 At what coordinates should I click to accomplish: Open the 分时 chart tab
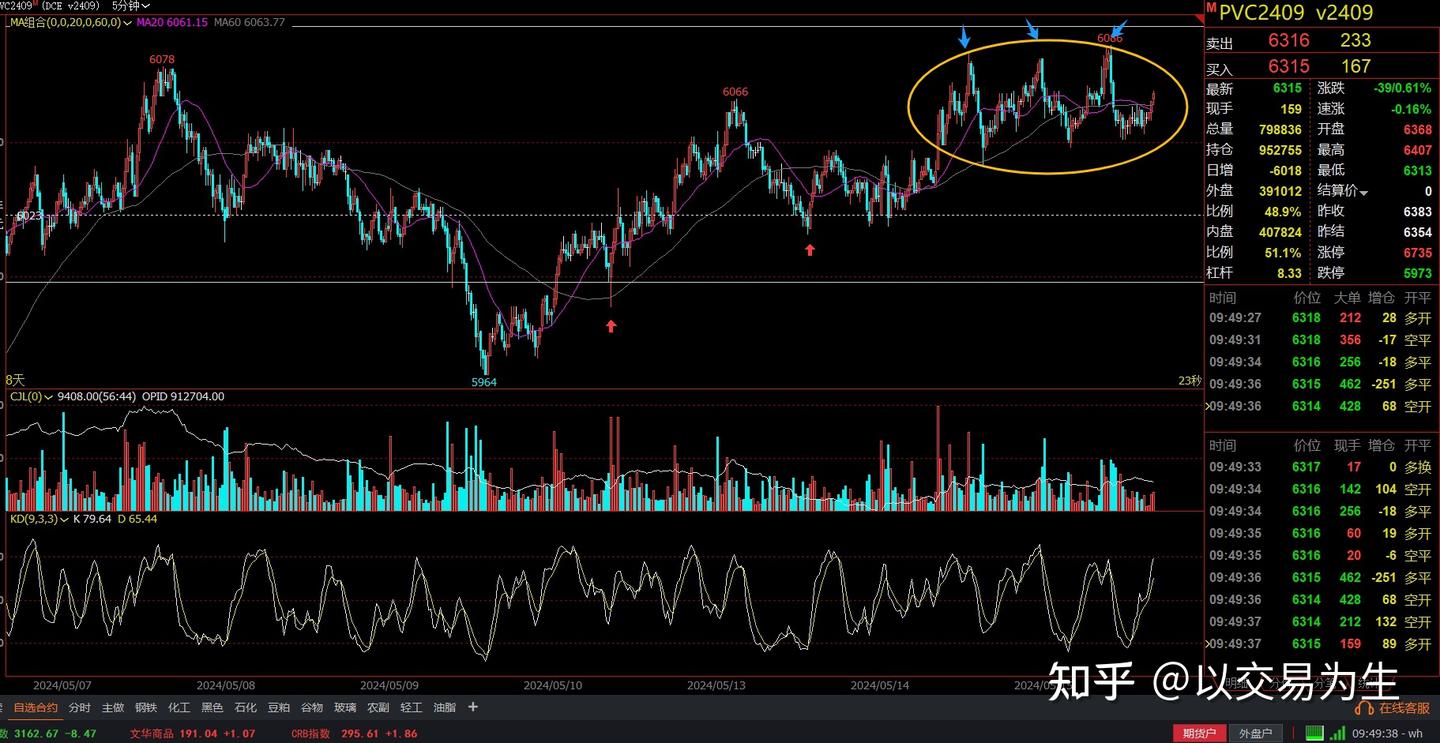[x=80, y=707]
